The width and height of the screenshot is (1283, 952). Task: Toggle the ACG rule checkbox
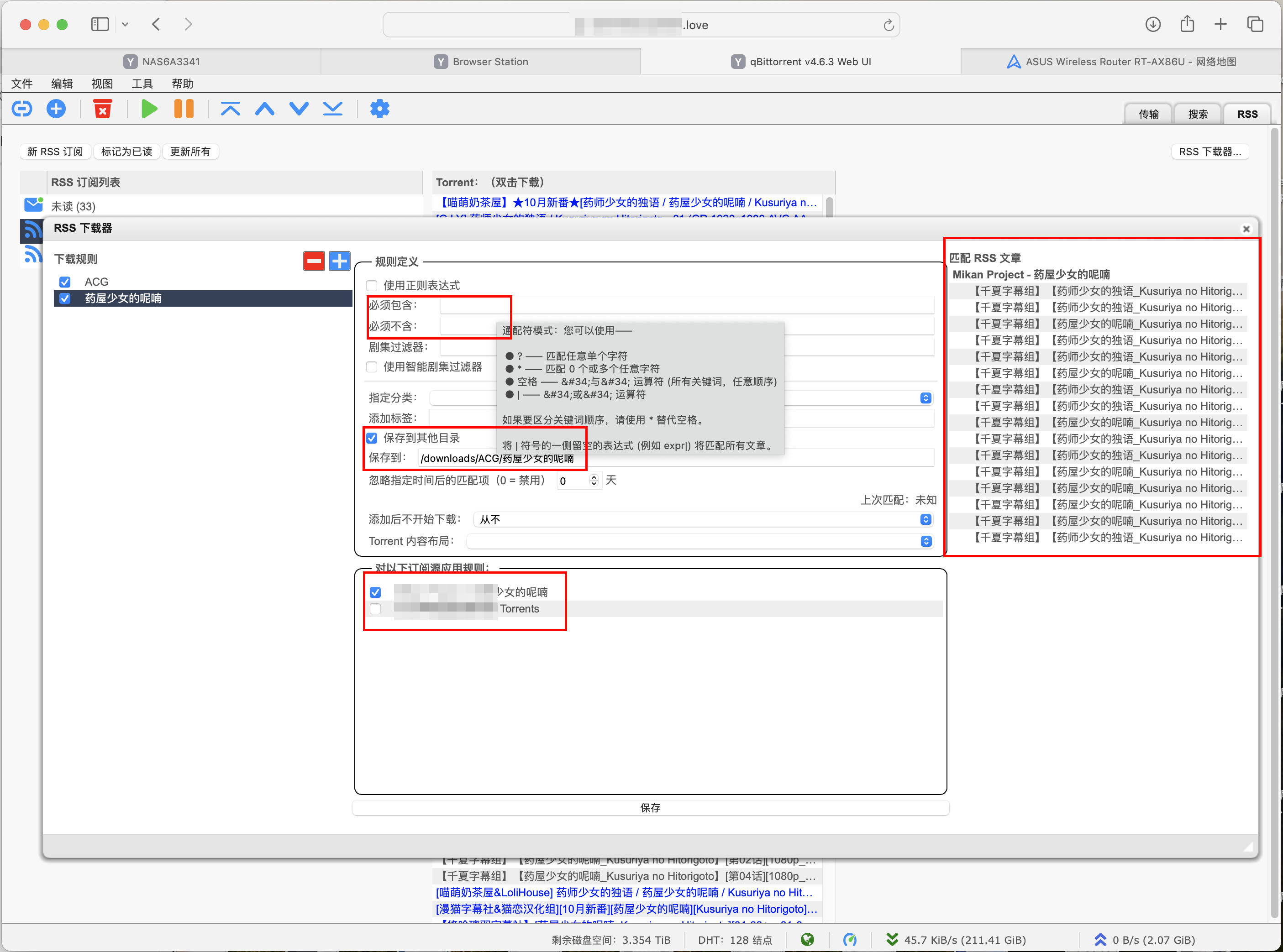pos(65,282)
